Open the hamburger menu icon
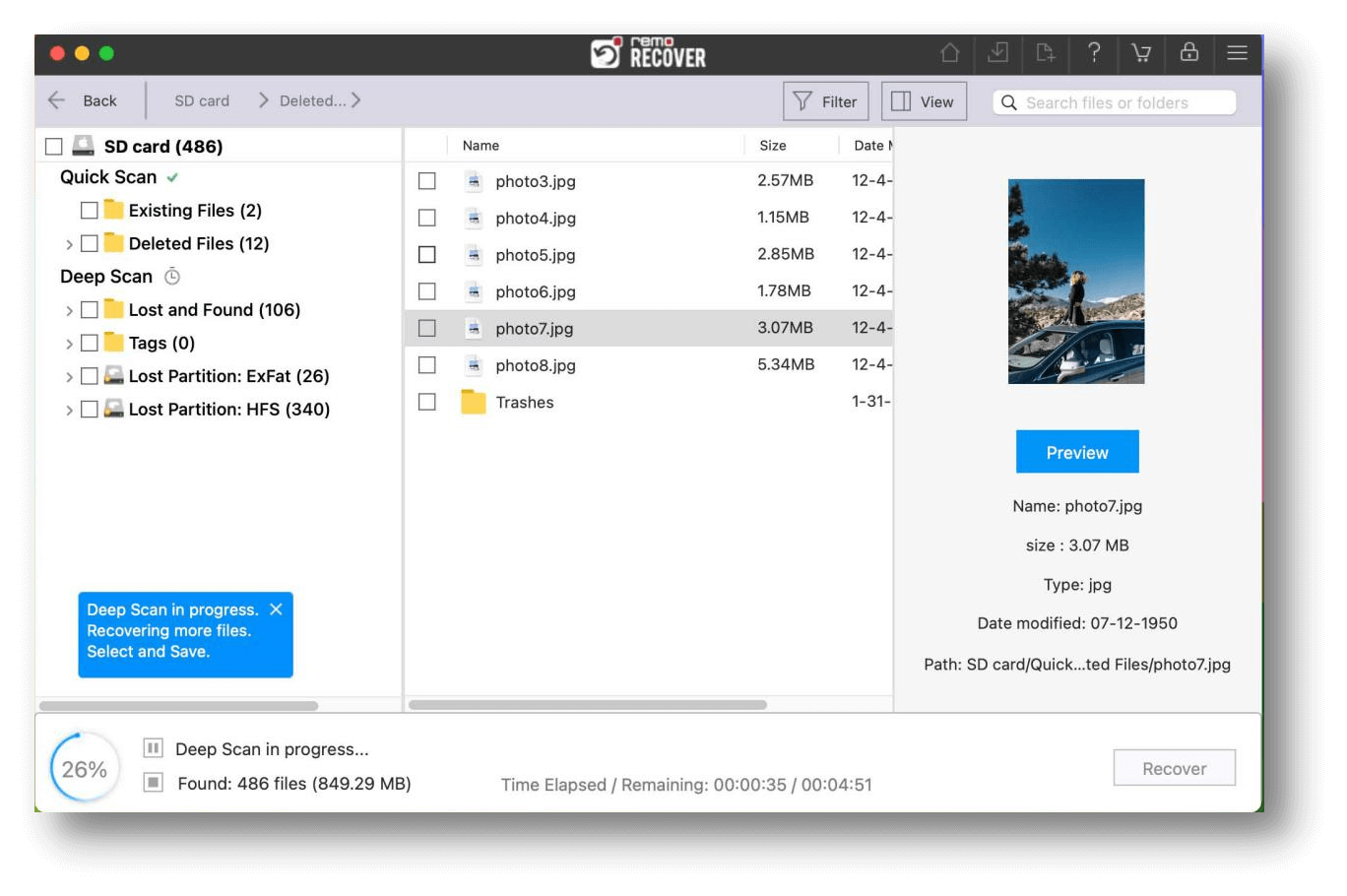This screenshot has height=896, width=1347. pos(1238,53)
